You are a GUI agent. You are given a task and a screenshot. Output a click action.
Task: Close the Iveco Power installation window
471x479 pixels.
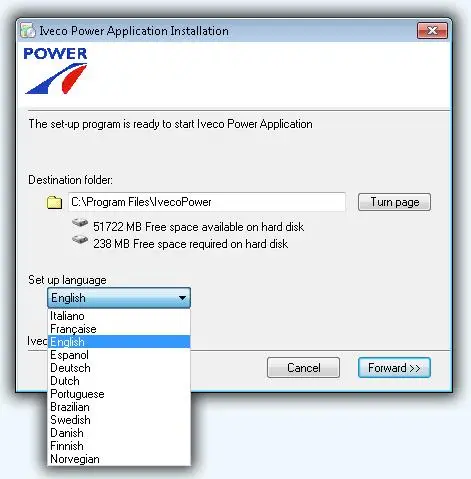pos(432,31)
